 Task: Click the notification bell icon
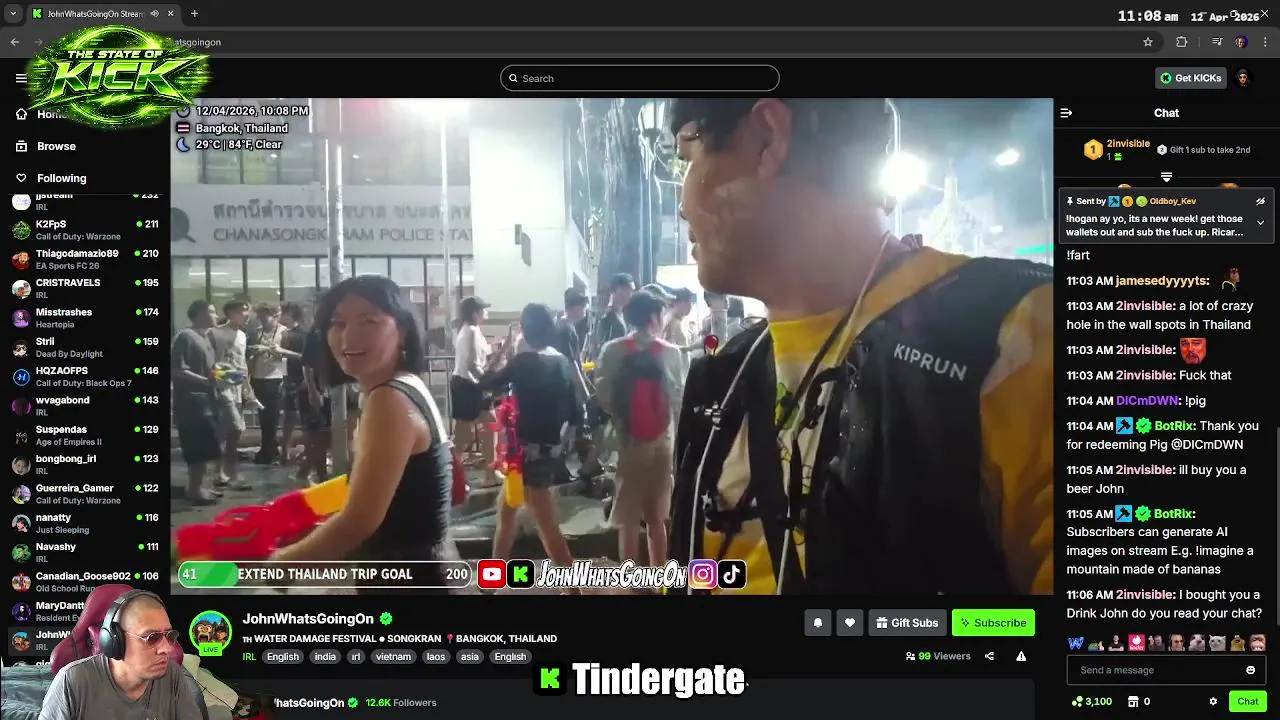point(818,622)
